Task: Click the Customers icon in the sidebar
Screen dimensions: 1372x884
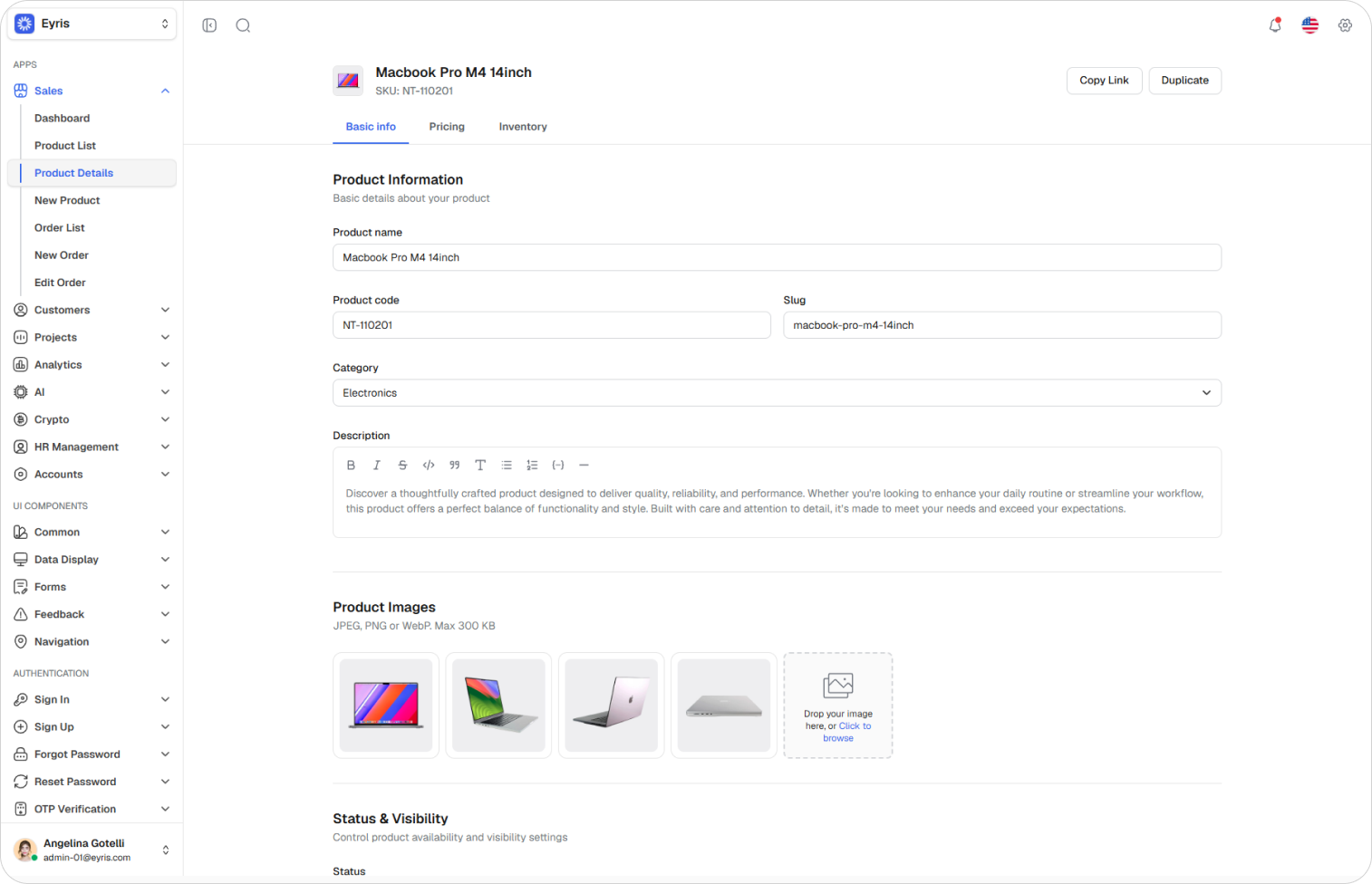Action: [x=21, y=310]
